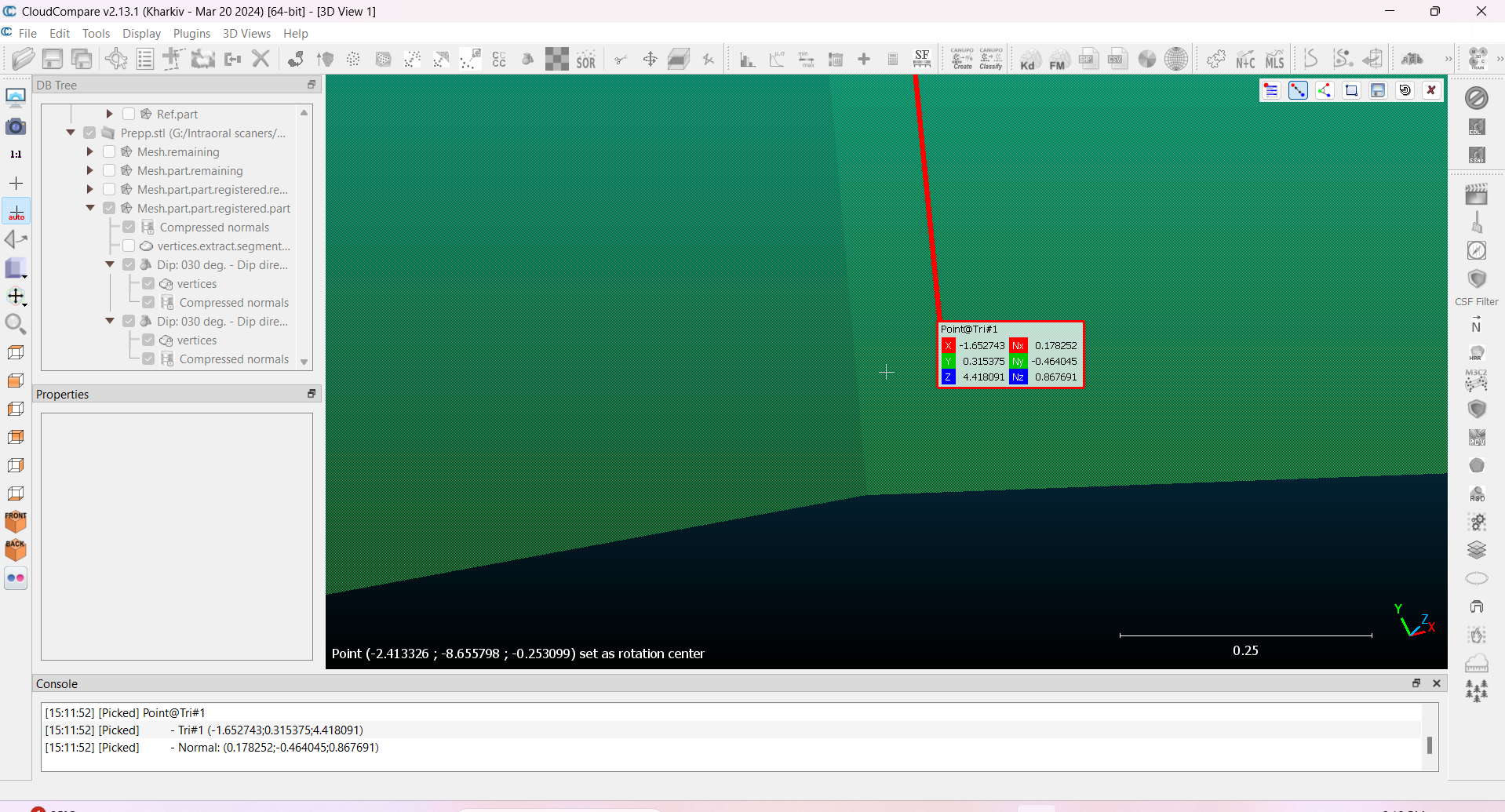Open the Plugins menu
The width and height of the screenshot is (1505, 812).
point(191,34)
